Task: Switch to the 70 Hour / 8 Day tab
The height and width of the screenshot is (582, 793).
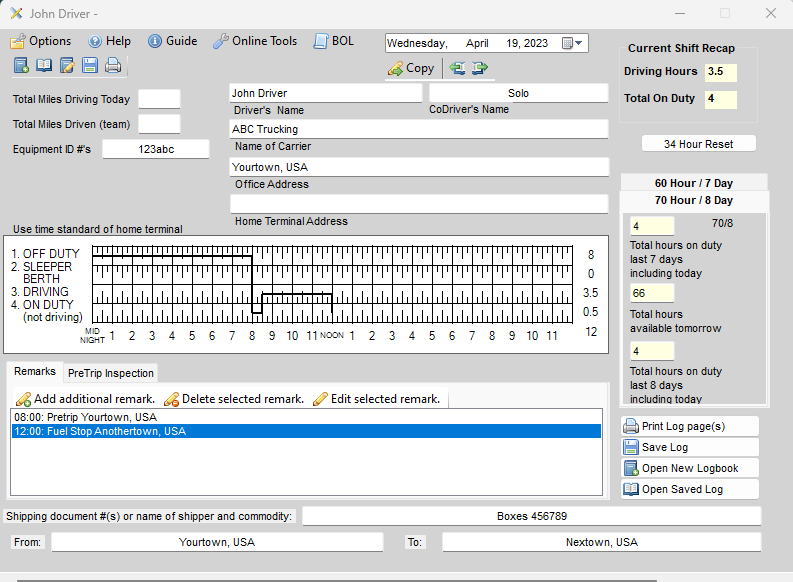Action: [693, 200]
